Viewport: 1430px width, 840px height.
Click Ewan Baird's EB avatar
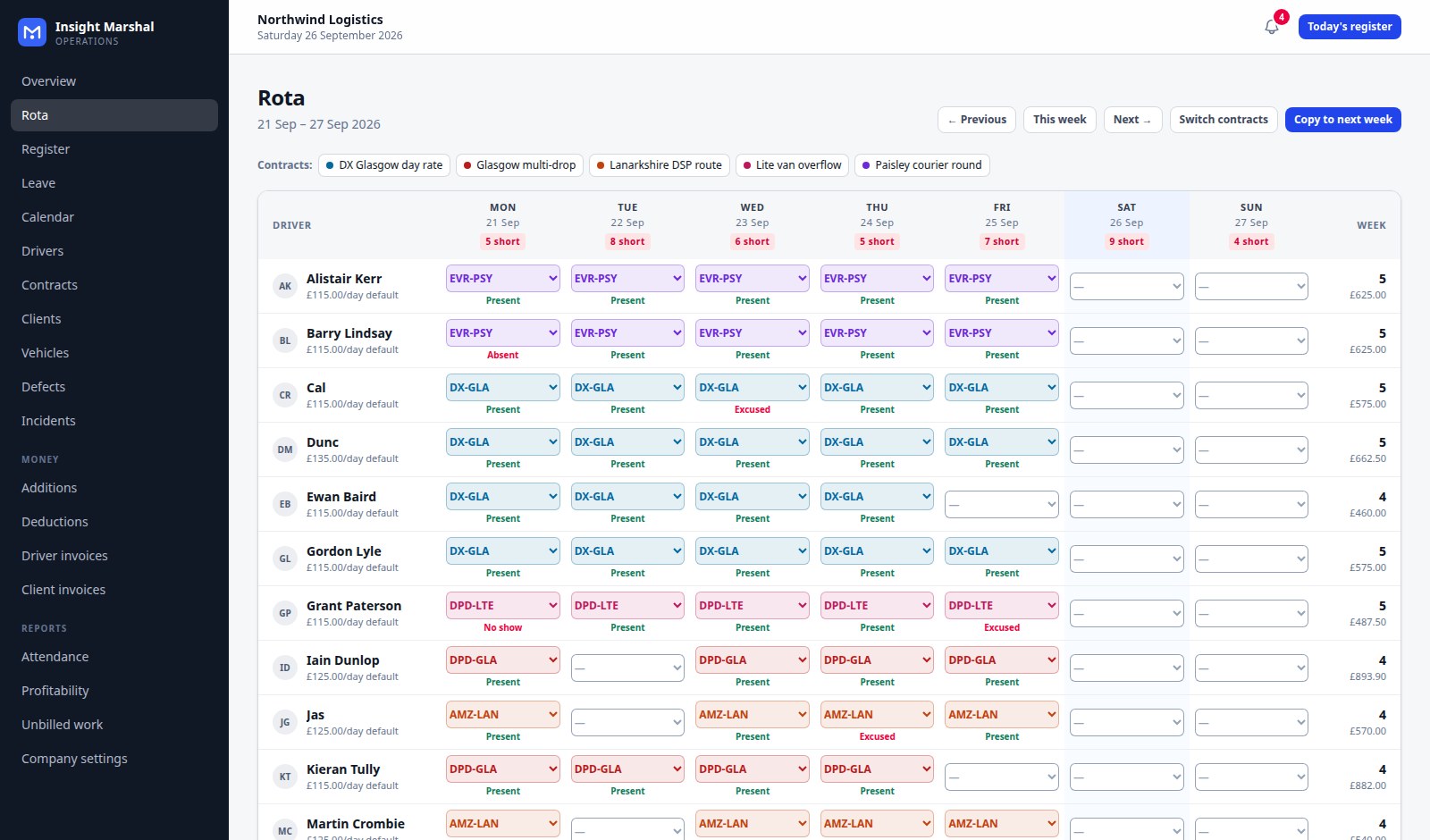point(285,504)
